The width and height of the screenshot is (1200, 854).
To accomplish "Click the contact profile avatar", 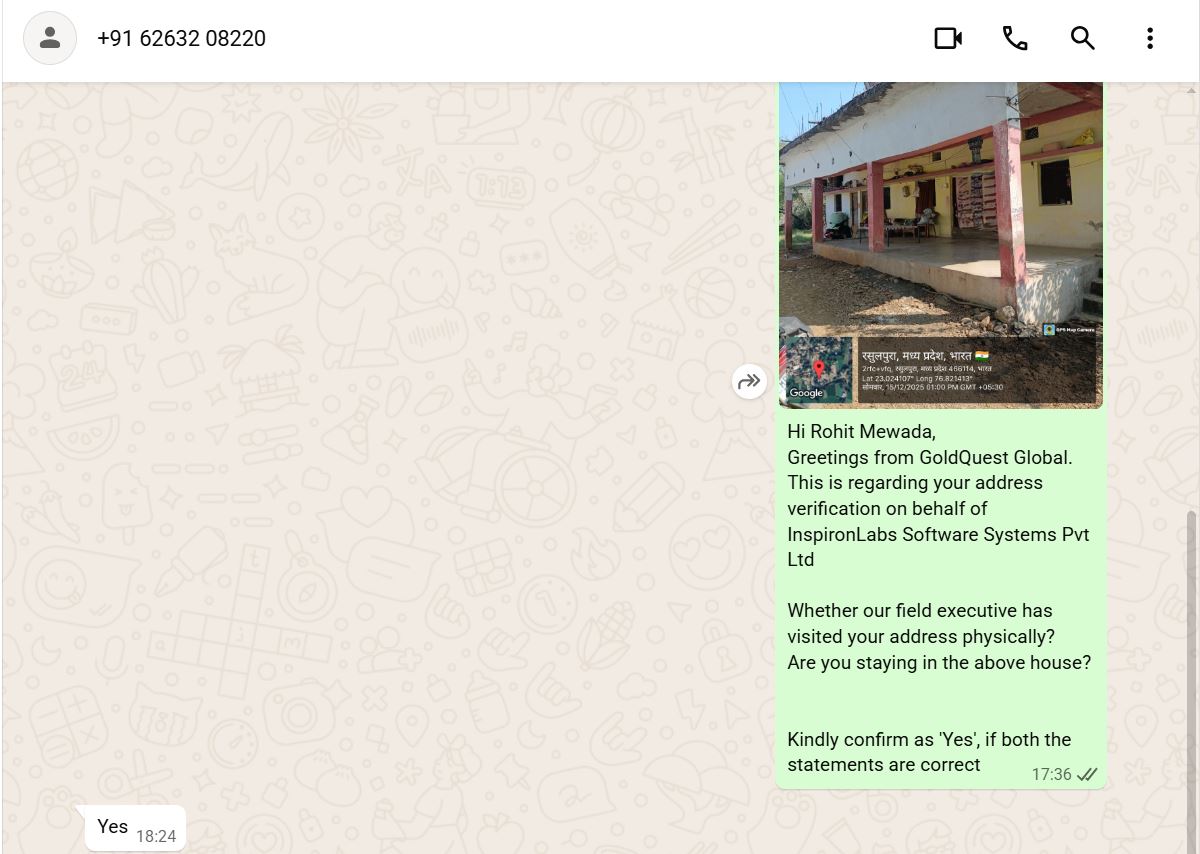I will click(x=50, y=39).
